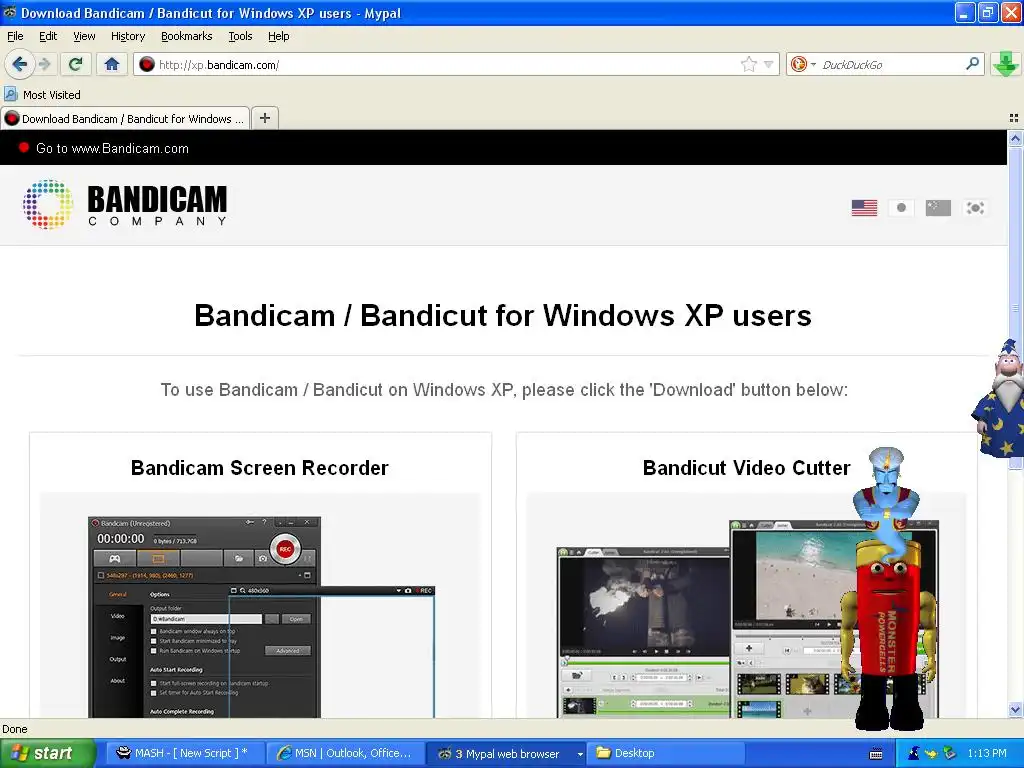Open the tab groups icon at tab strip end

1014,118
